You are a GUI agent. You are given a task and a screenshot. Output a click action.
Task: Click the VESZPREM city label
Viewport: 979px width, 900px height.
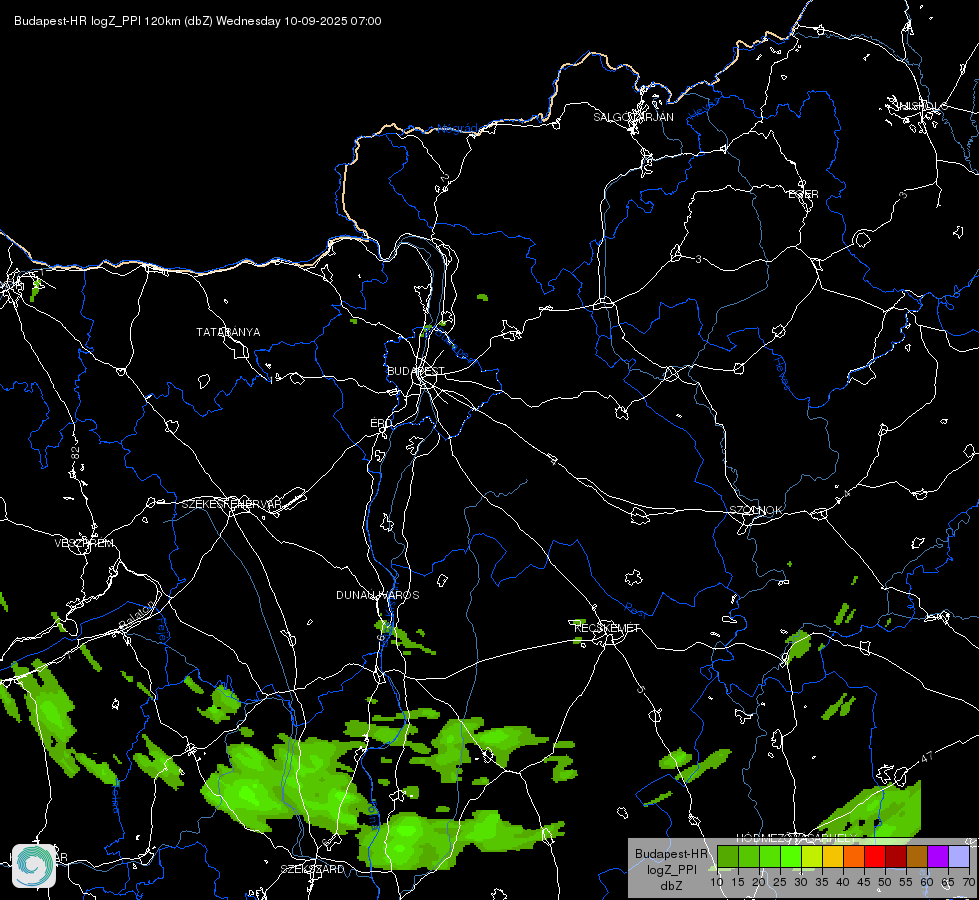[x=84, y=543]
